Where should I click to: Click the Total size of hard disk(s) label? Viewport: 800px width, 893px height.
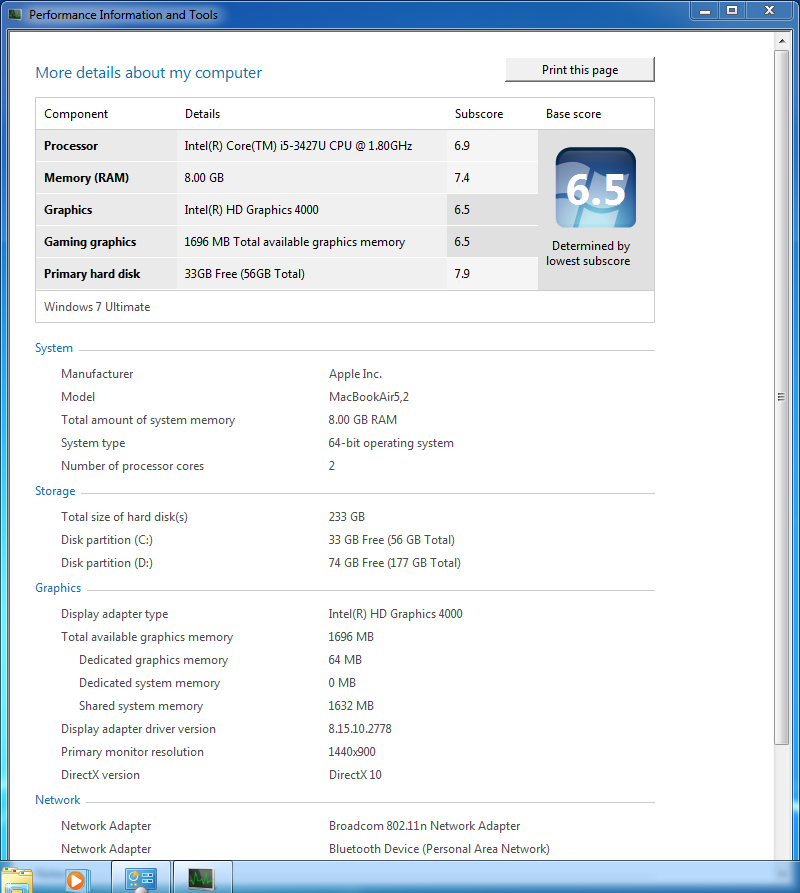(x=124, y=517)
